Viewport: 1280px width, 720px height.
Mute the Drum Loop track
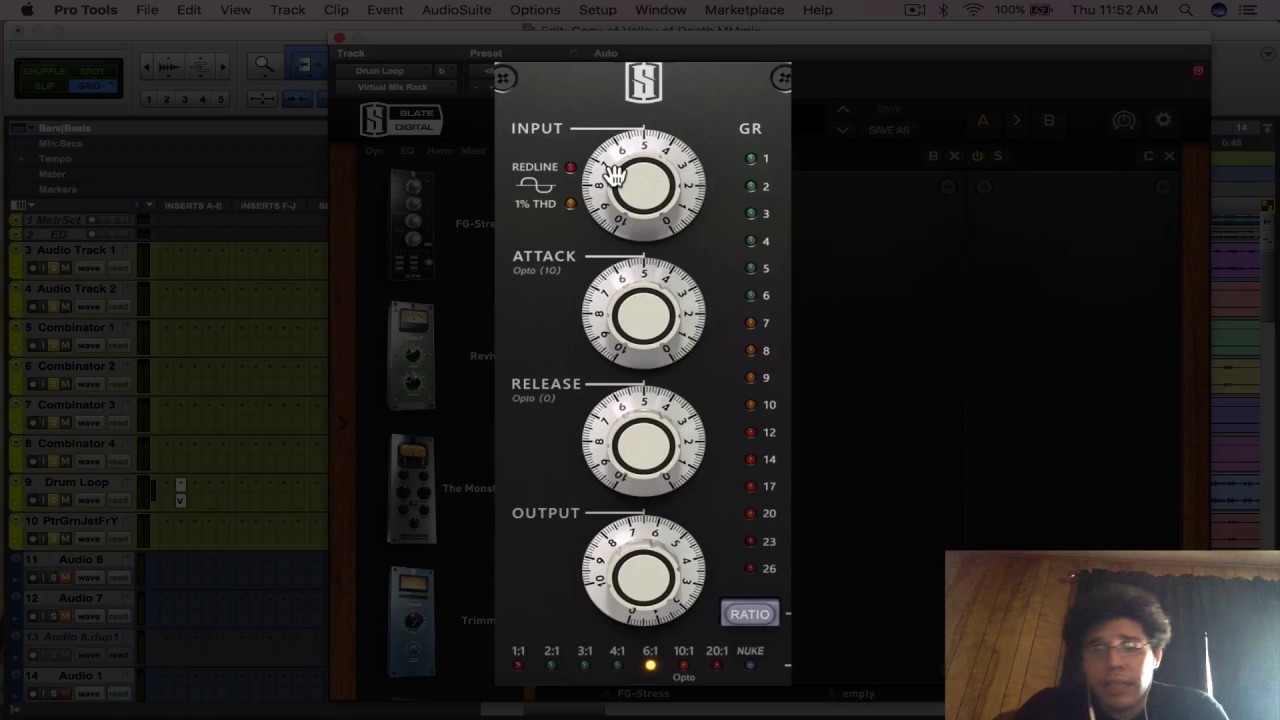66,500
